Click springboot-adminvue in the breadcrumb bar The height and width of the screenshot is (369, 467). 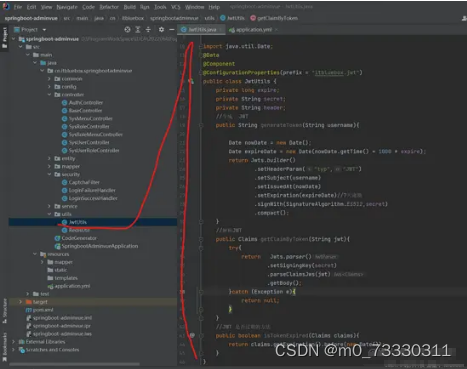[31, 18]
